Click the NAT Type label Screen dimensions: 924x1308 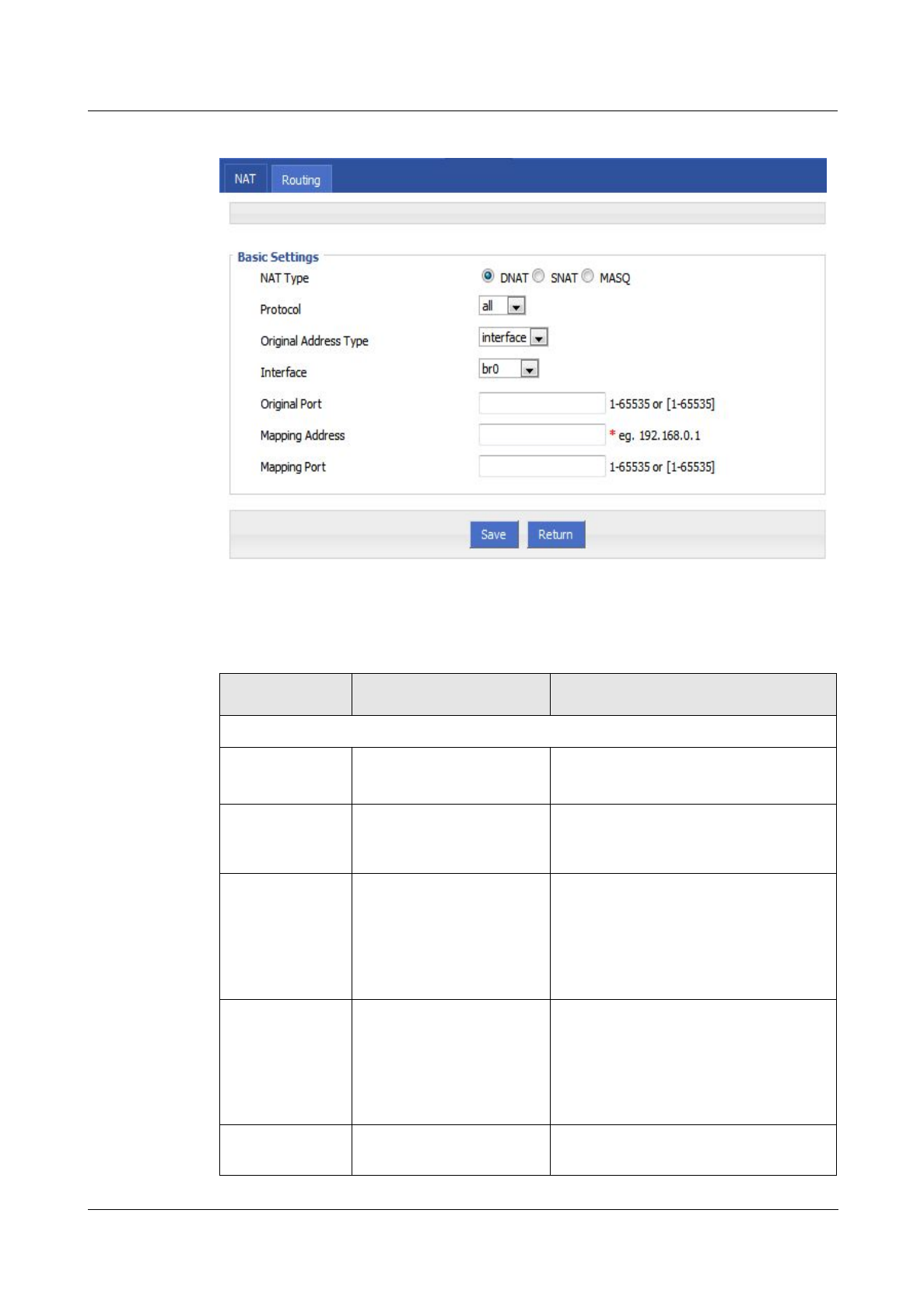tap(285, 278)
